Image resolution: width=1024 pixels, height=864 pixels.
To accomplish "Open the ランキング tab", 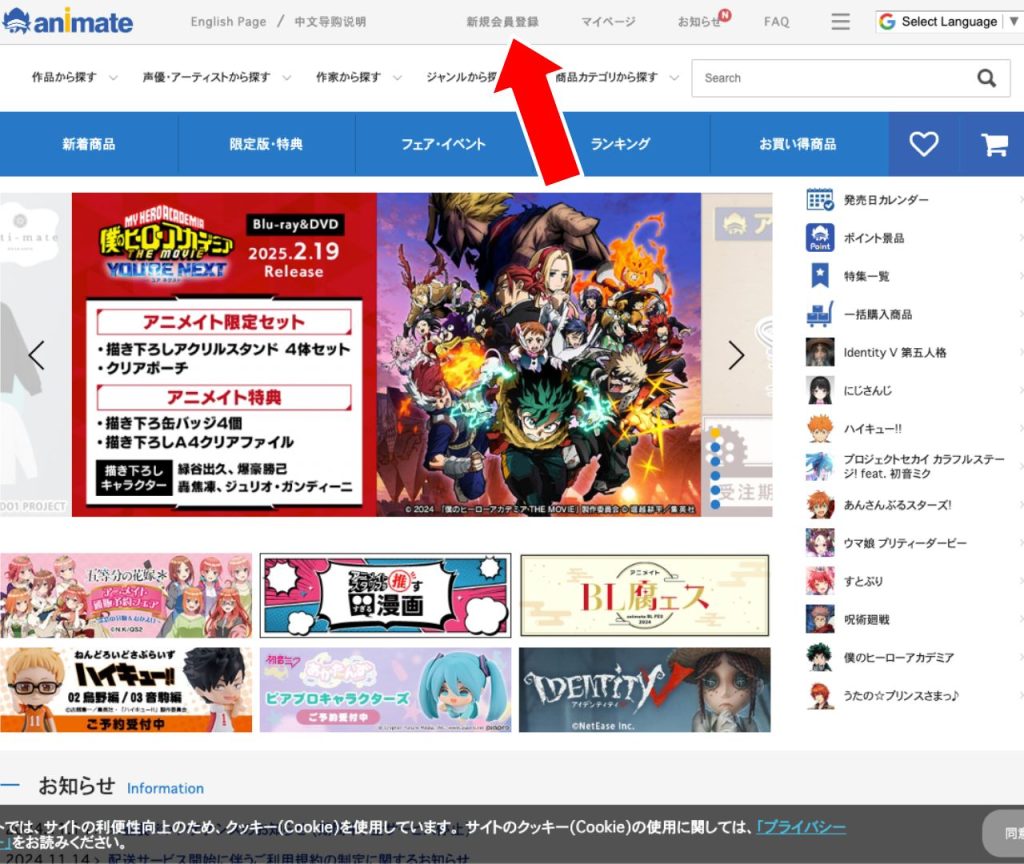I will click(620, 144).
